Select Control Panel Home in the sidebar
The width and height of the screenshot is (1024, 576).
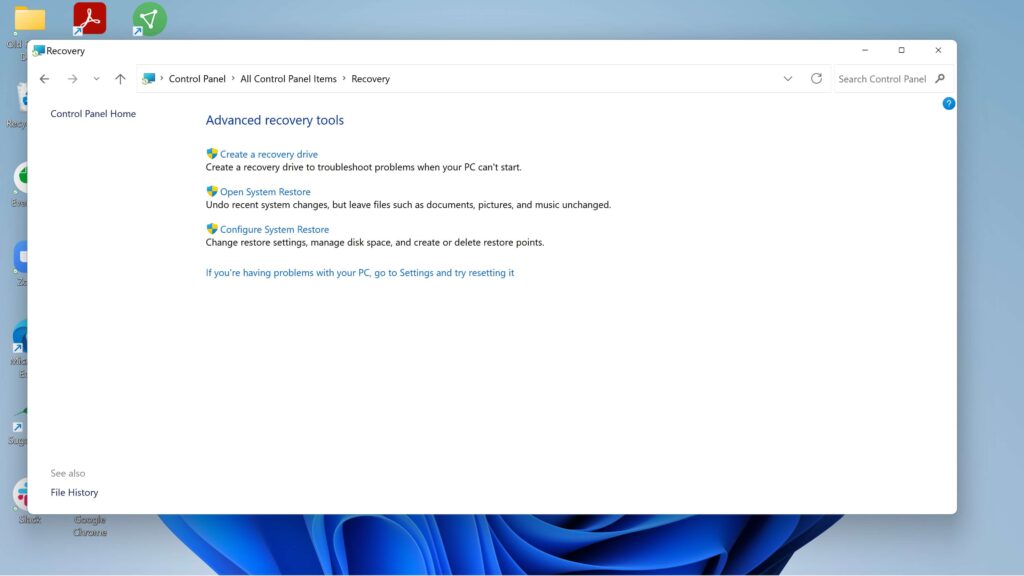pos(94,113)
